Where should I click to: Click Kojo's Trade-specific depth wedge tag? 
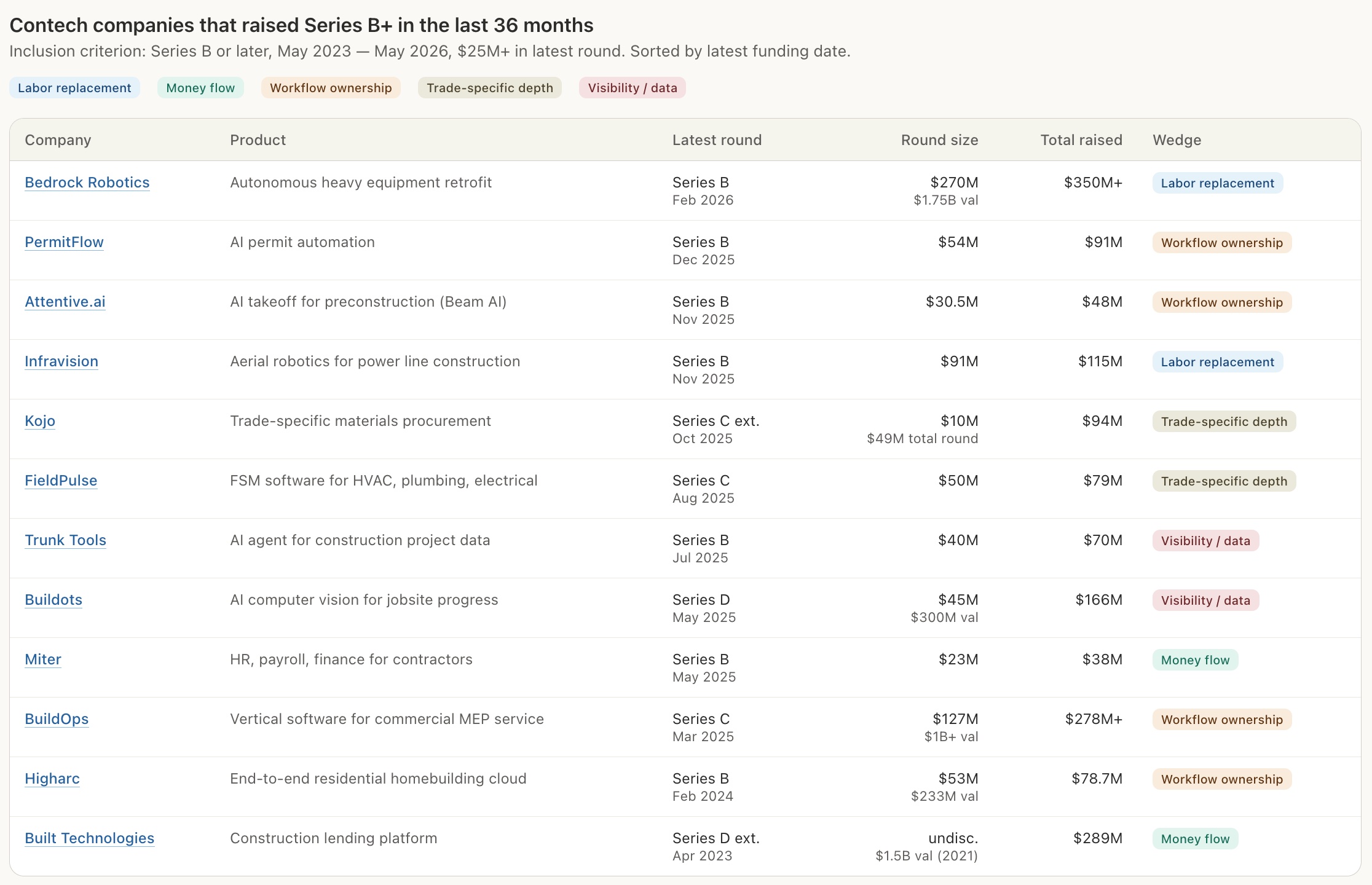[1224, 422]
